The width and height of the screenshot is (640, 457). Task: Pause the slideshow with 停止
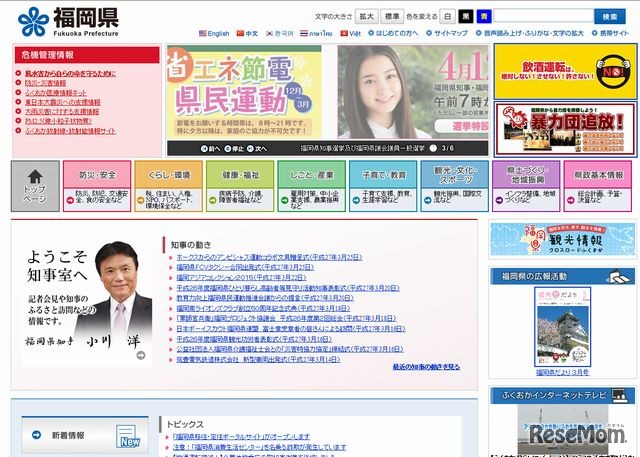pyautogui.click(x=234, y=149)
